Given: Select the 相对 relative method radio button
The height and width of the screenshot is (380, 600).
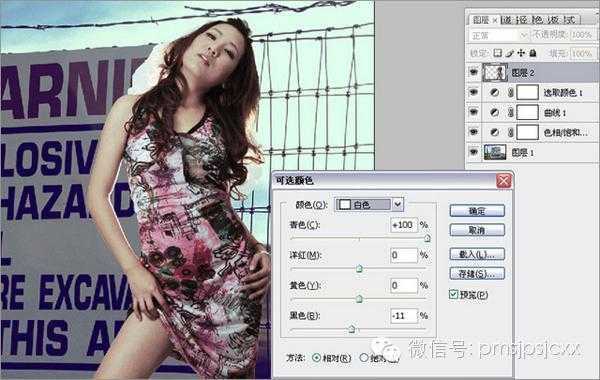Looking at the screenshot, I should tap(316, 358).
